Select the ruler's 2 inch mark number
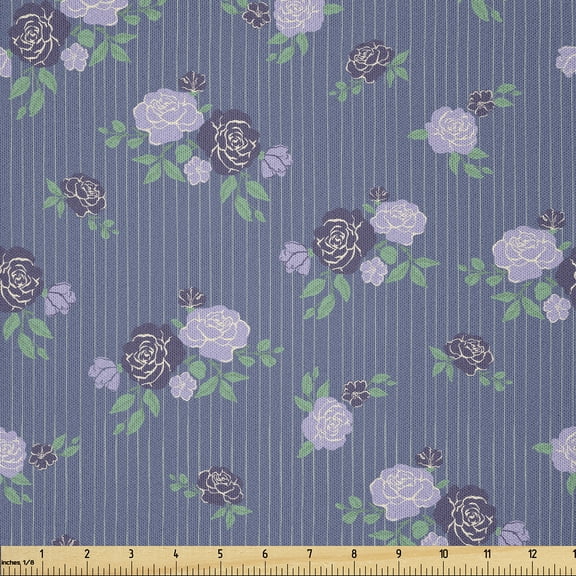This screenshot has height=576, width=576. [x=87, y=554]
